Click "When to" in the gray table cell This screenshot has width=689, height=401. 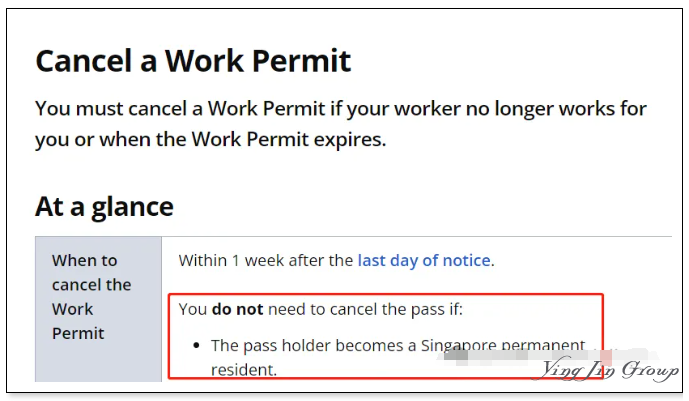pos(84,260)
